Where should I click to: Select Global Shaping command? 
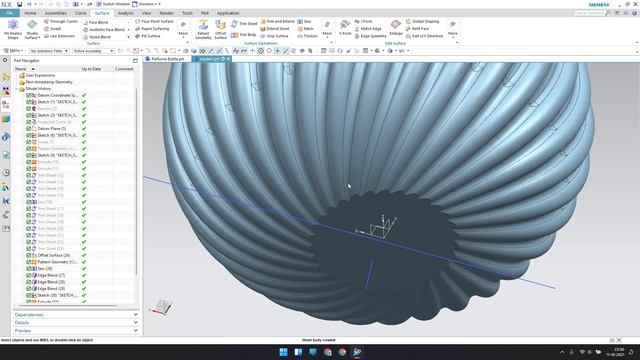[422, 21]
